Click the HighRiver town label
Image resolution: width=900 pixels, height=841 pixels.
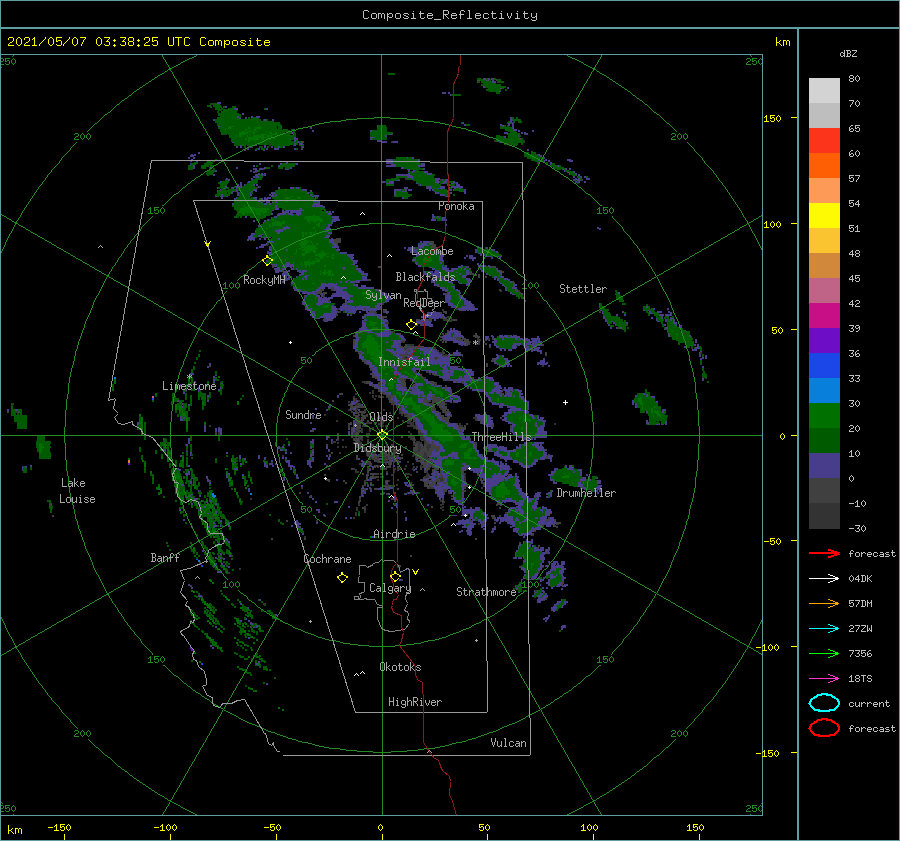click(x=415, y=703)
